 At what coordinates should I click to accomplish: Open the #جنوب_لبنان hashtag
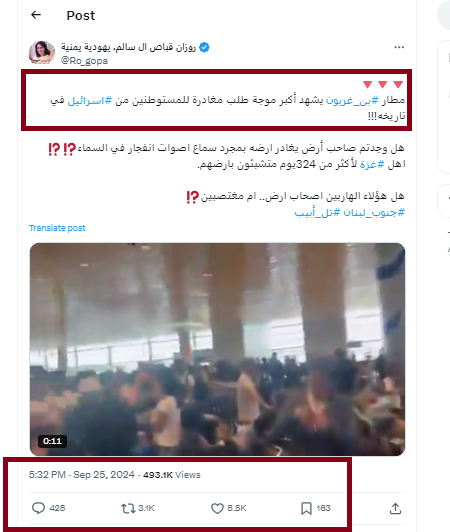pyautogui.click(x=374, y=213)
